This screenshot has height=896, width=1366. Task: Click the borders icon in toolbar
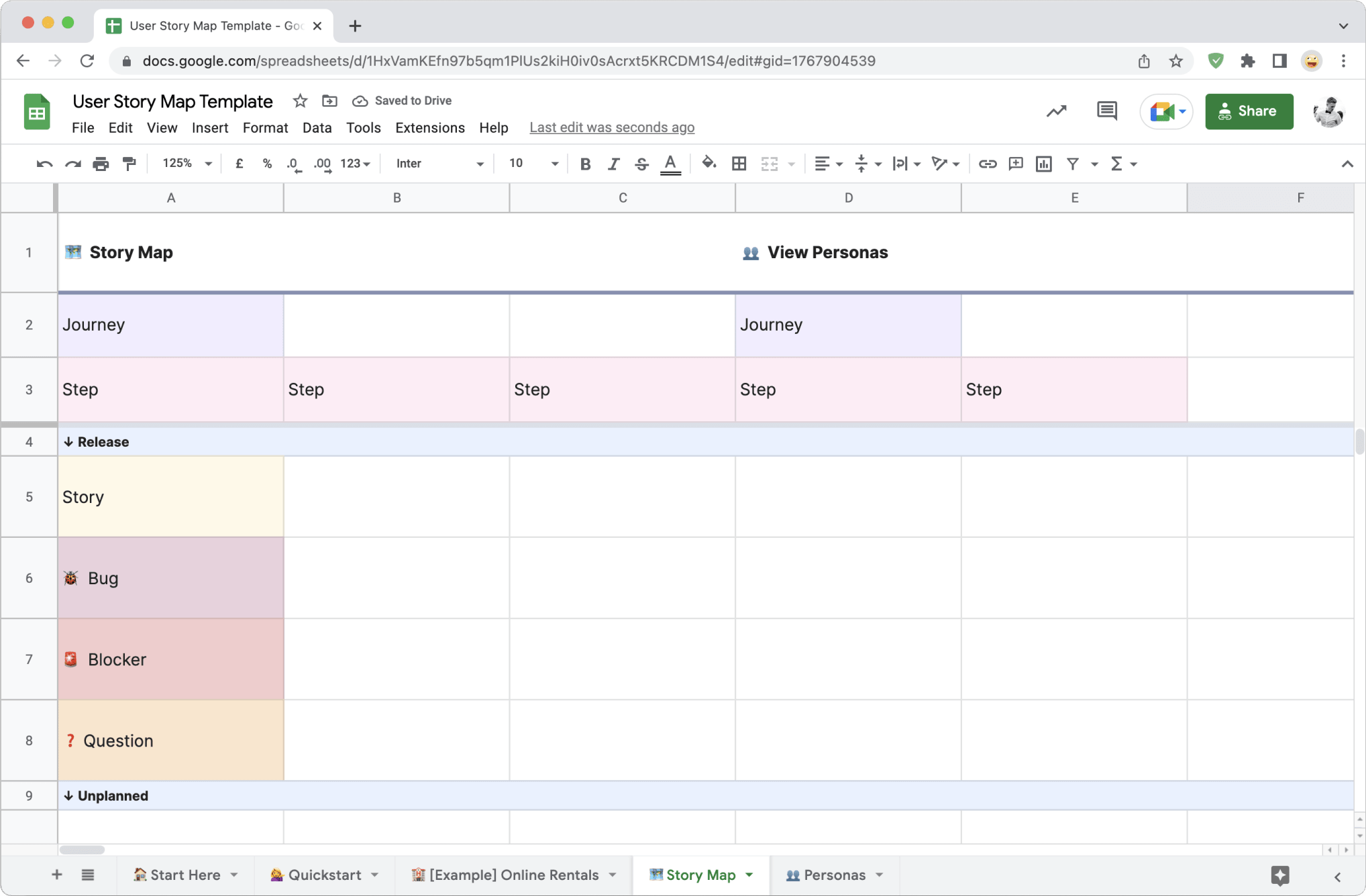coord(739,163)
